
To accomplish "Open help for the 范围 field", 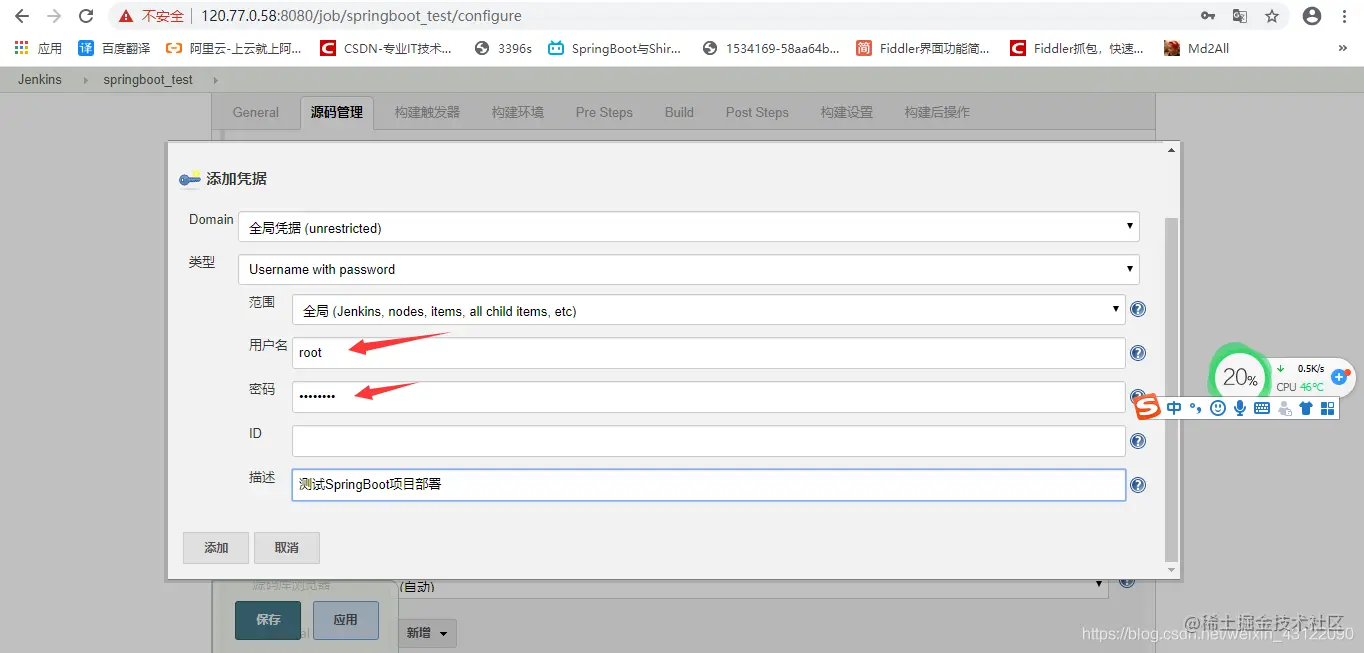I will [x=1137, y=309].
